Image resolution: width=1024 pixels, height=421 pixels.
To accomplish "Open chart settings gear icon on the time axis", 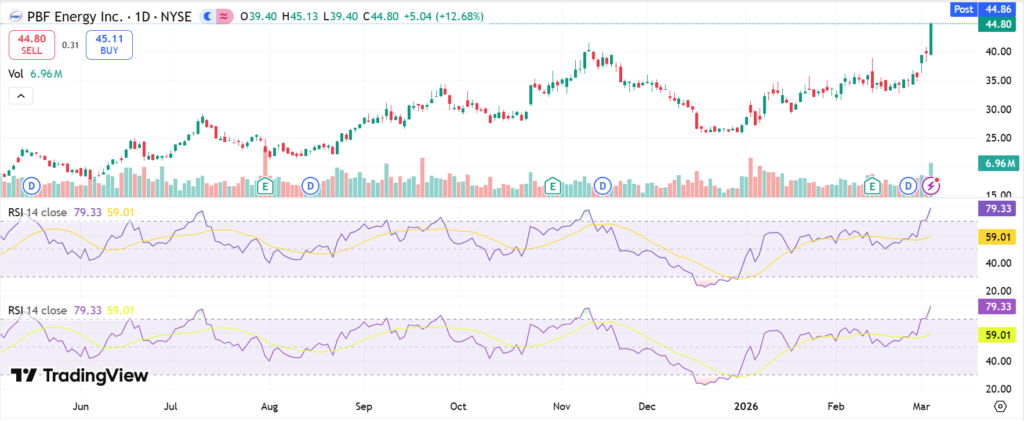I will (x=1000, y=406).
